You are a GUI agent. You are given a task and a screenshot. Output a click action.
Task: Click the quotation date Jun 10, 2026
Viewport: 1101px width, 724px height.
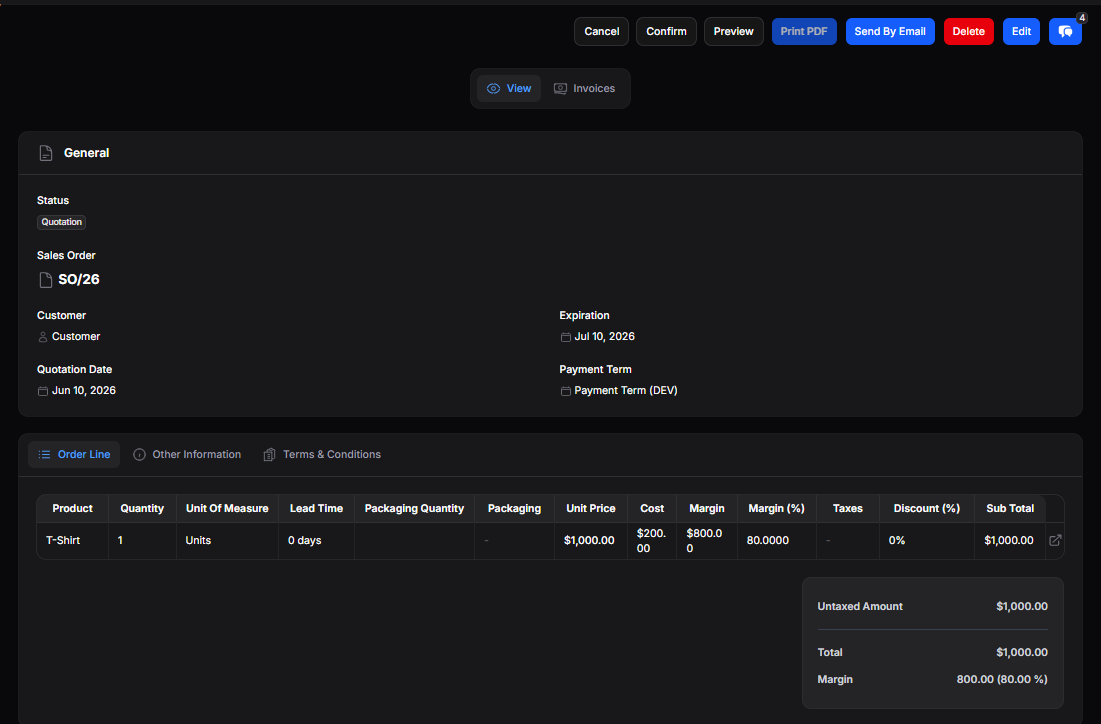(84, 390)
